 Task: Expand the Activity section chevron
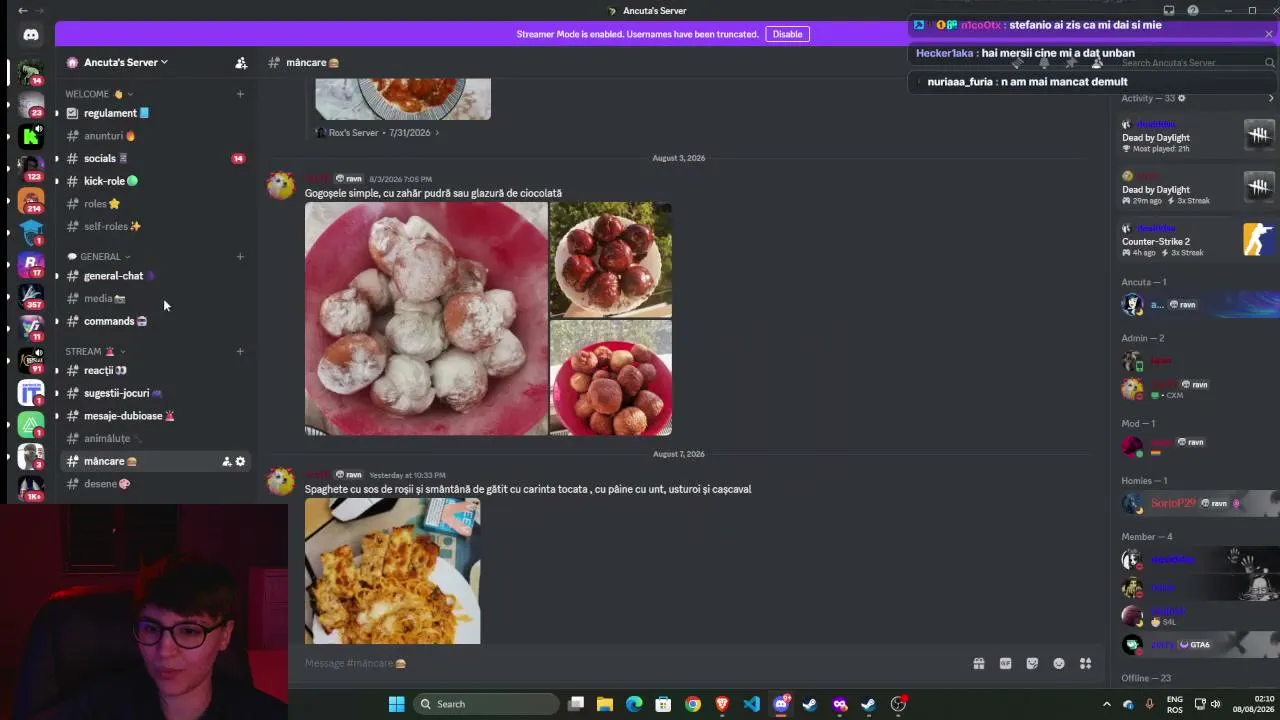(x=1271, y=98)
